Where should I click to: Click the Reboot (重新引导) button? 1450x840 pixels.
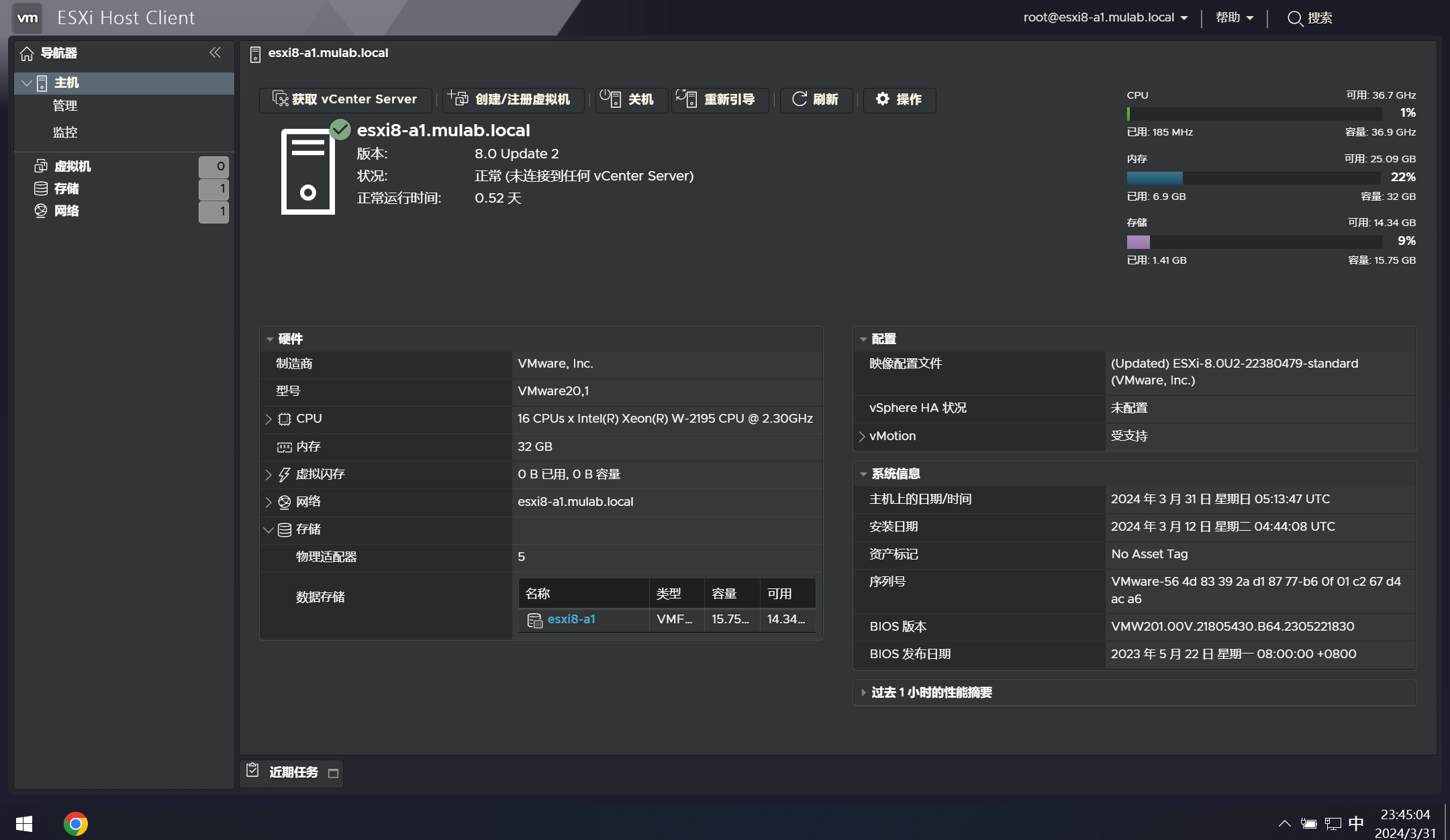point(720,99)
